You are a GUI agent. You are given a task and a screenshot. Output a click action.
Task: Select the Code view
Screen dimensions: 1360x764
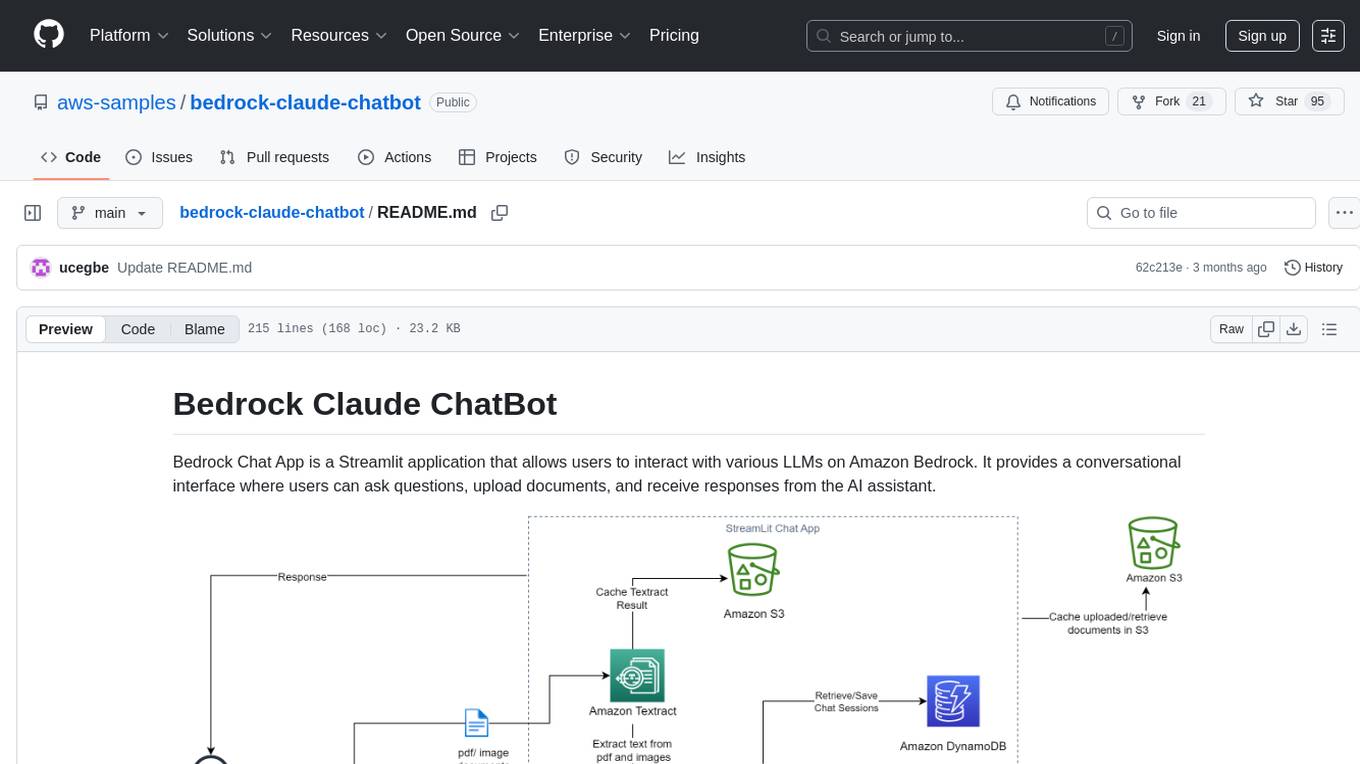(x=138, y=329)
